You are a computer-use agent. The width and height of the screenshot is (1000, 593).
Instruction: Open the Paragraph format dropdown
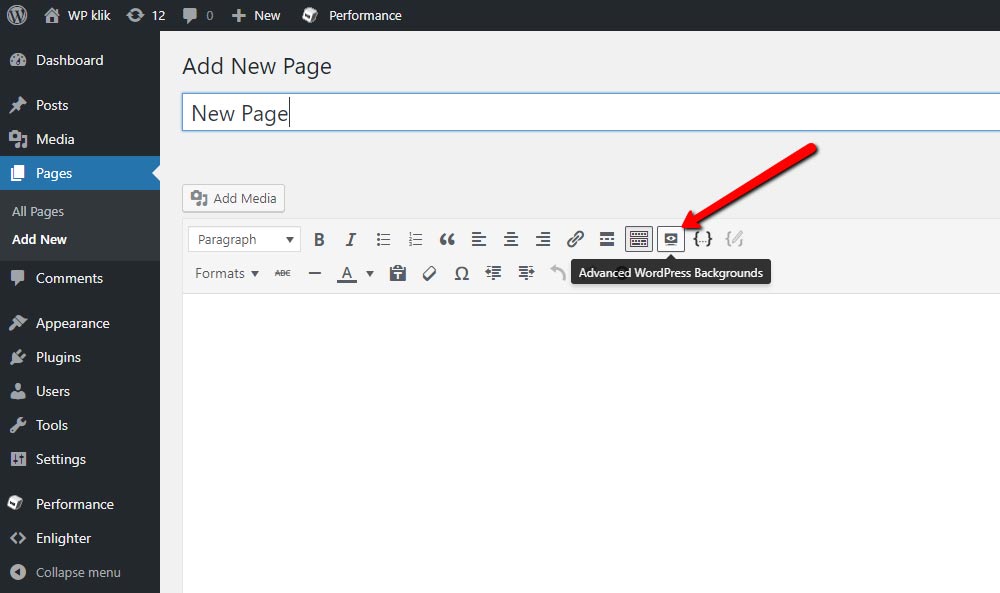244,240
